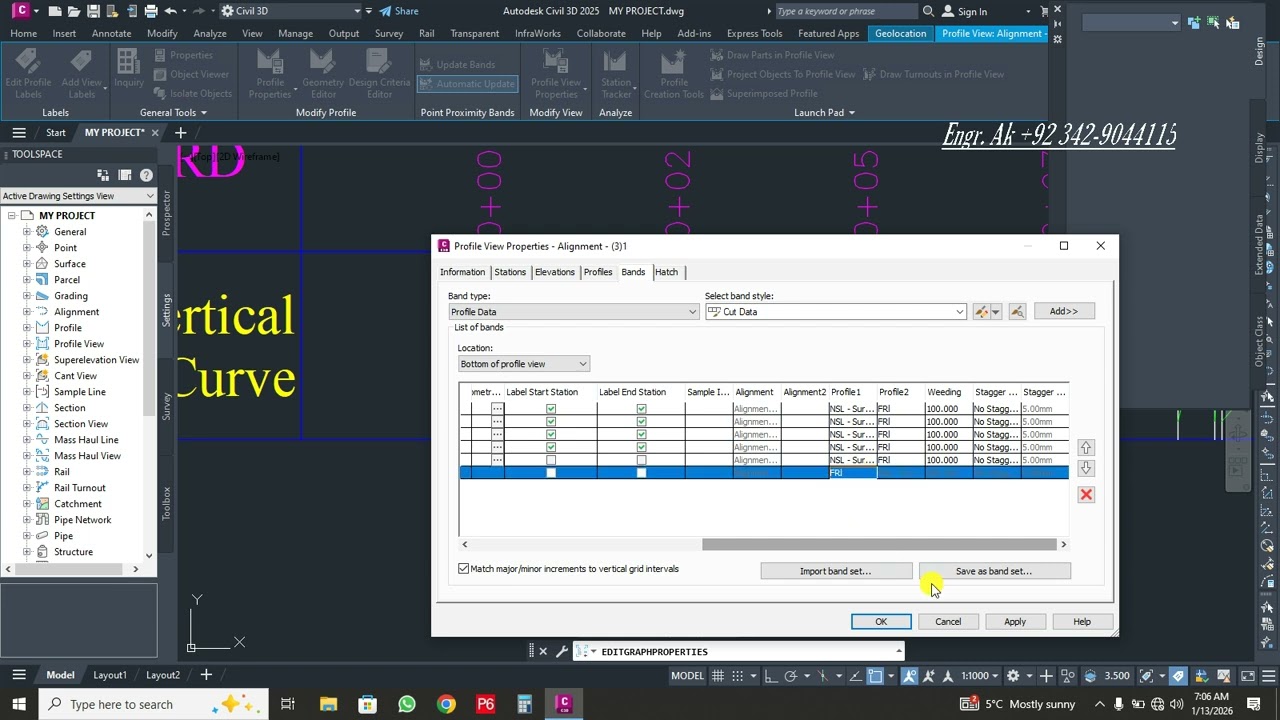Click the Plot printer icon in quick access toolbar
The image size is (1280, 720).
click(x=151, y=11)
